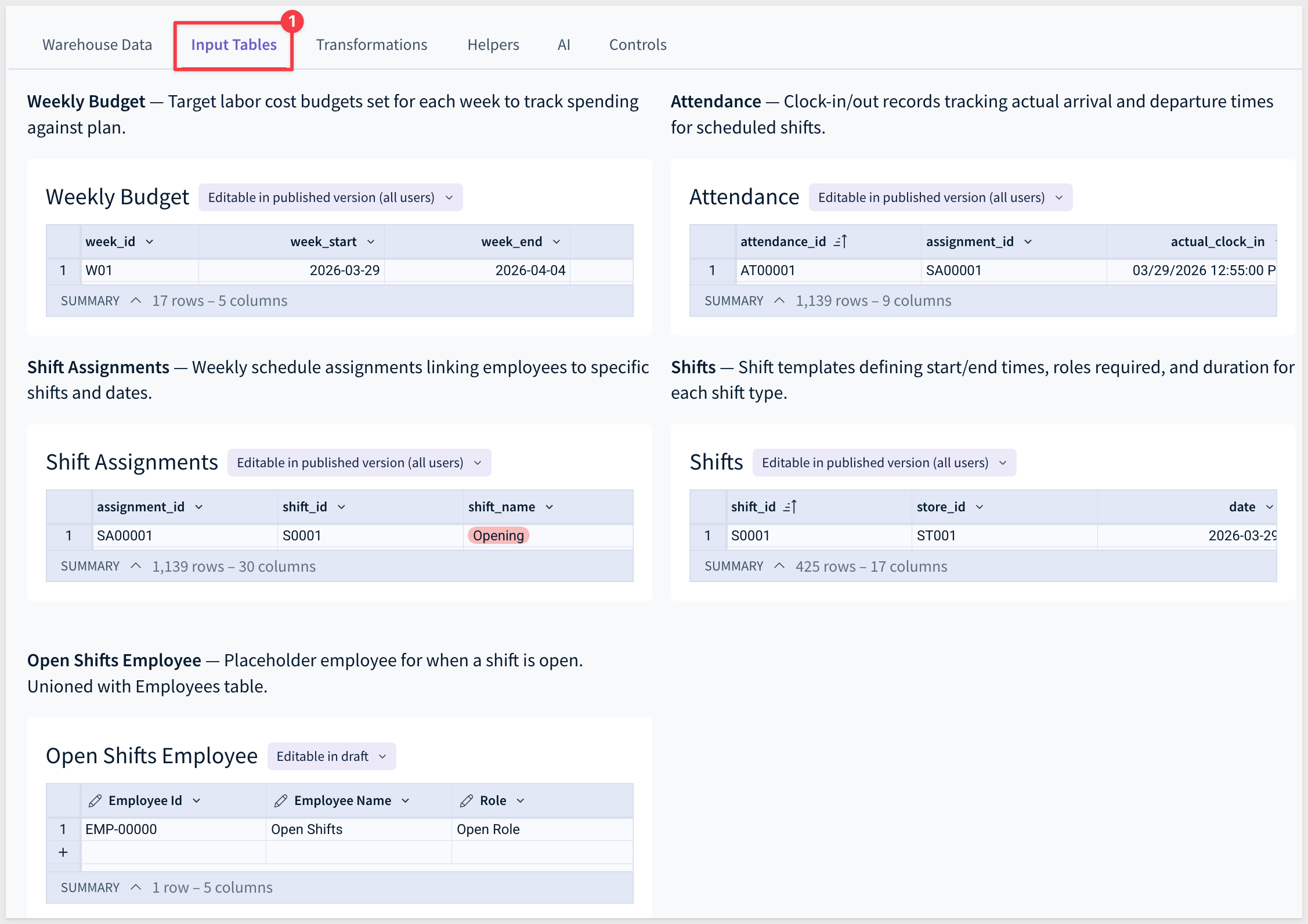Go to the AI tab
Screen dimensions: 1308x924
tap(564, 45)
